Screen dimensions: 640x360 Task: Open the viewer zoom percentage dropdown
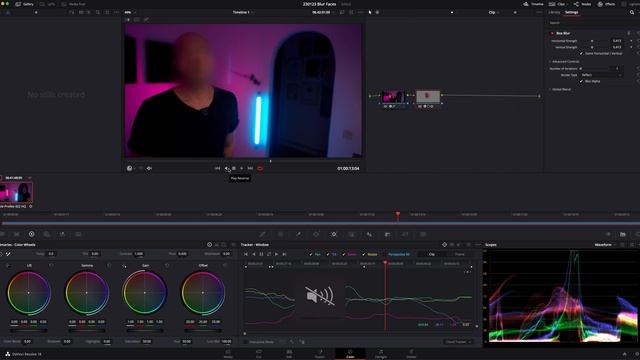(x=130, y=13)
